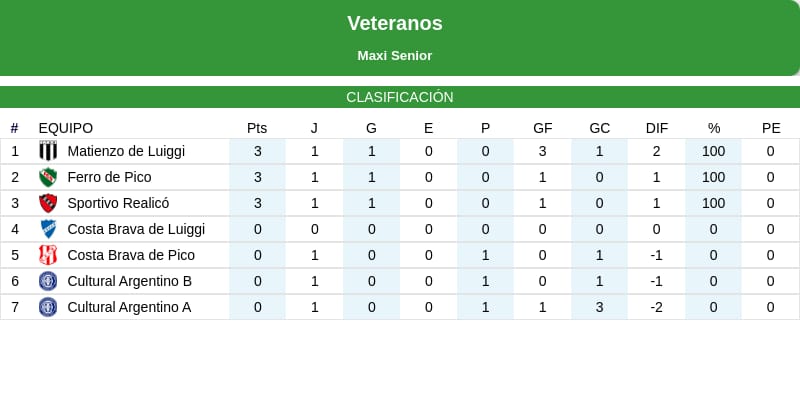The image size is (800, 400).
Task: Click the Maxi Senior subtitle
Action: click(395, 56)
